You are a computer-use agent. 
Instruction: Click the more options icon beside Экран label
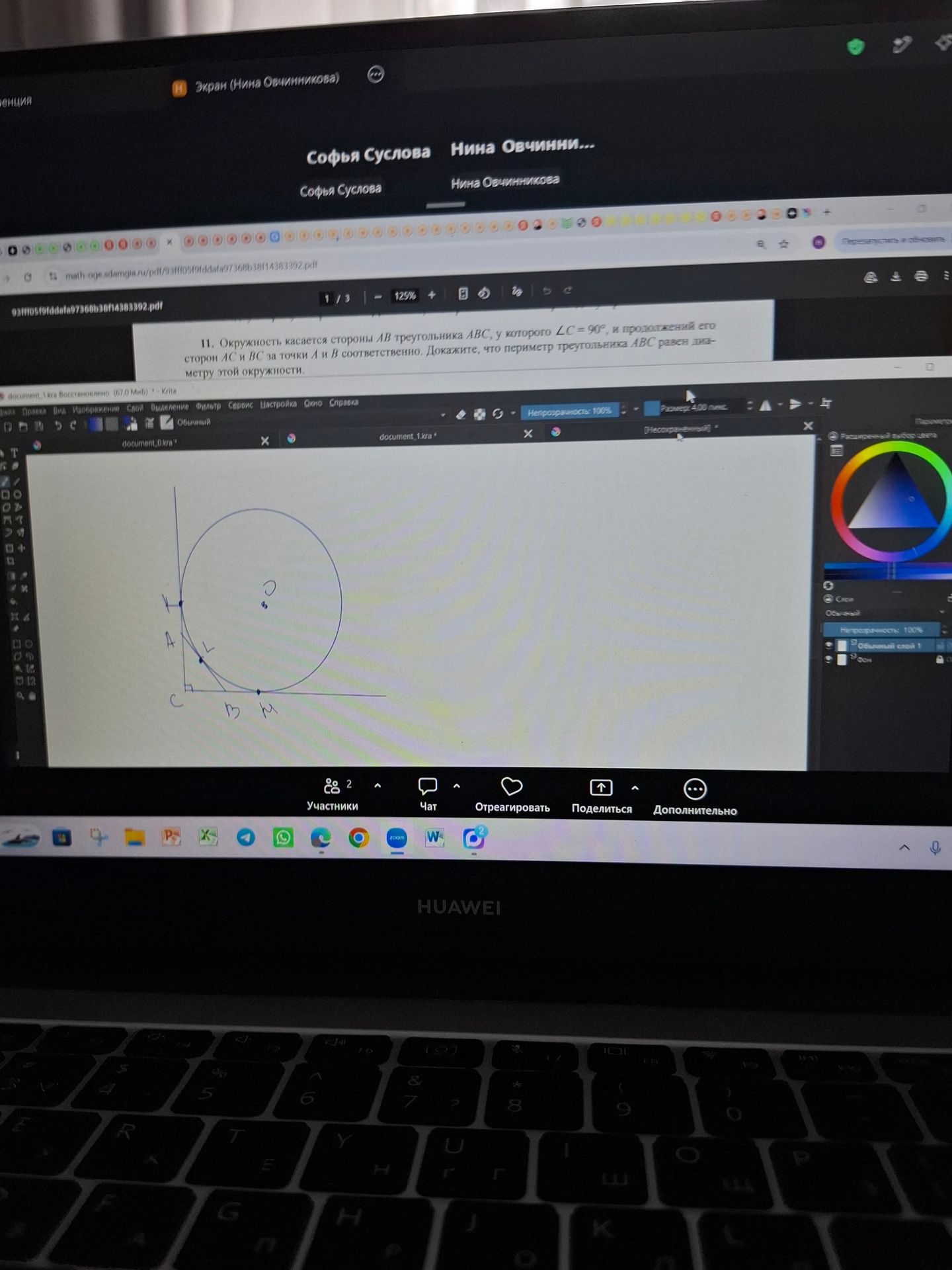click(x=376, y=74)
